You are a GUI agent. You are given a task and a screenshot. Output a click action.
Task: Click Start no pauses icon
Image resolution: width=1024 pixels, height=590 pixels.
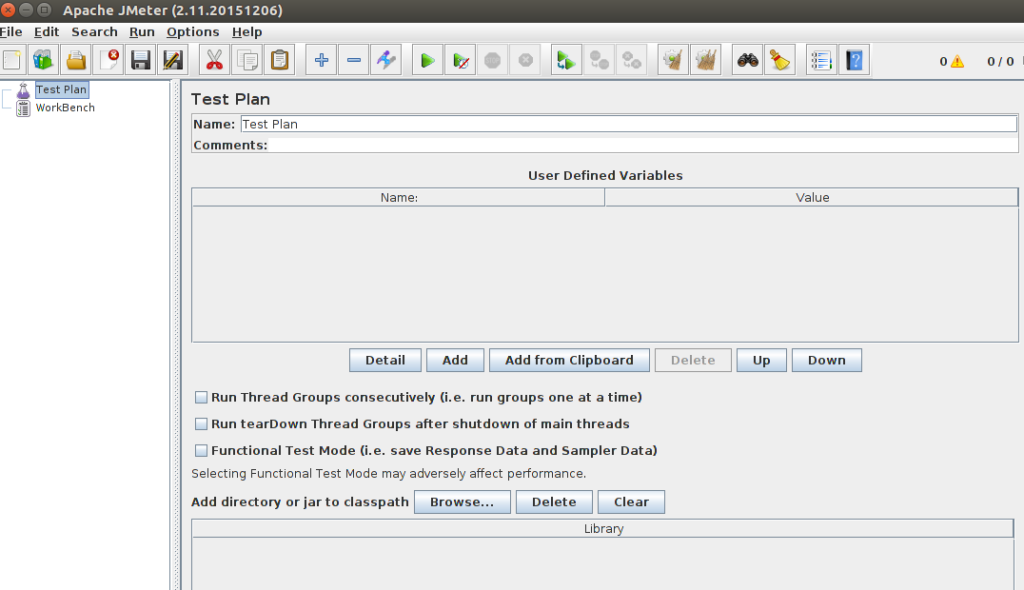point(460,60)
